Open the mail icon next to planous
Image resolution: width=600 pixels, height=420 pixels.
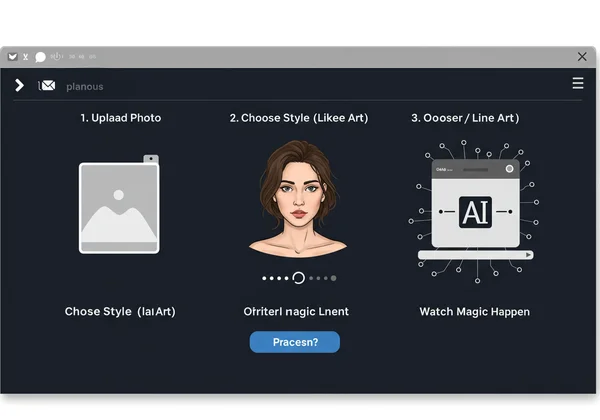(47, 86)
